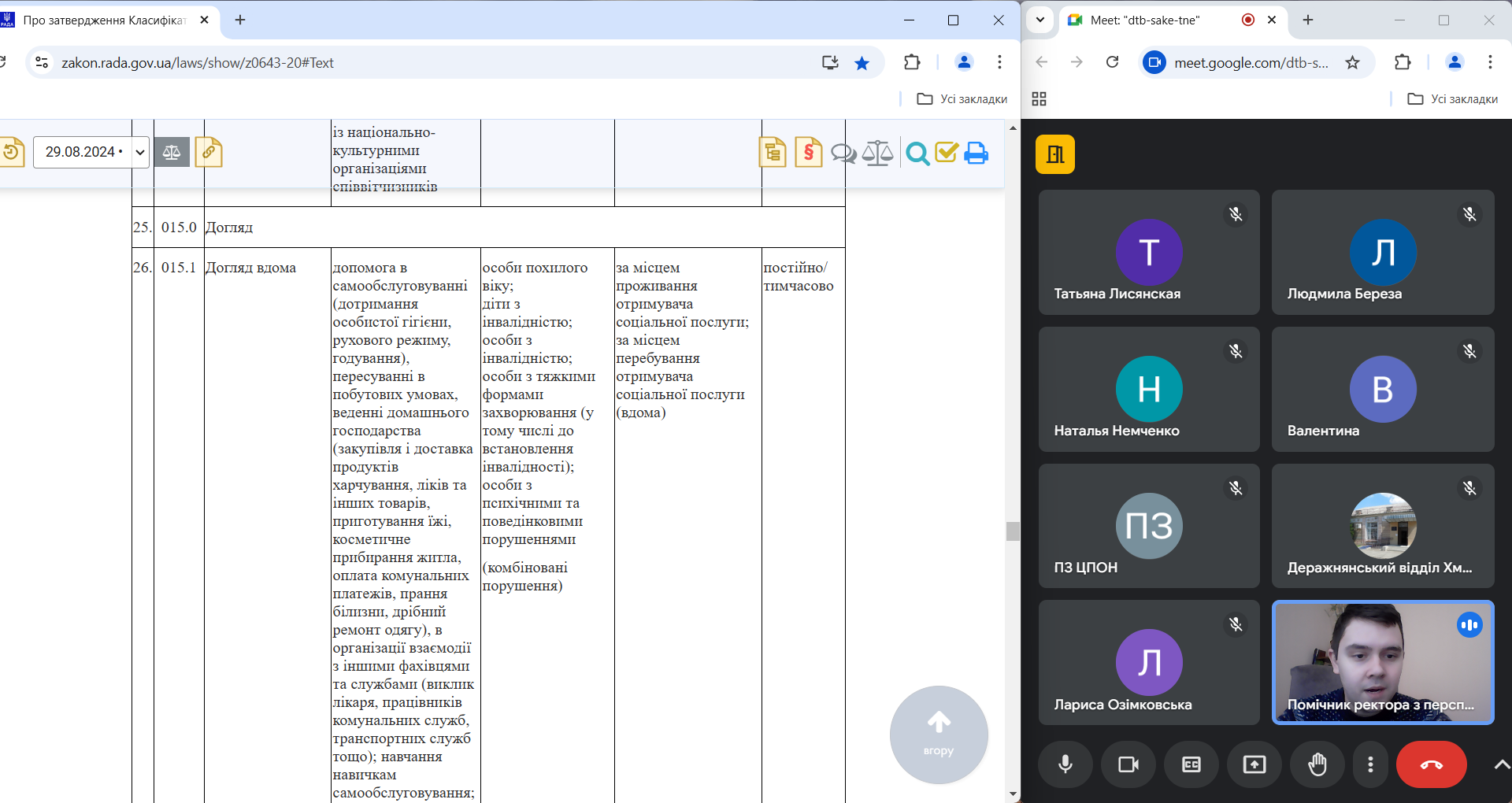The image size is (1512, 803).
Task: Select the speaking 'Помічник ректора' video tile
Action: coord(1383,663)
